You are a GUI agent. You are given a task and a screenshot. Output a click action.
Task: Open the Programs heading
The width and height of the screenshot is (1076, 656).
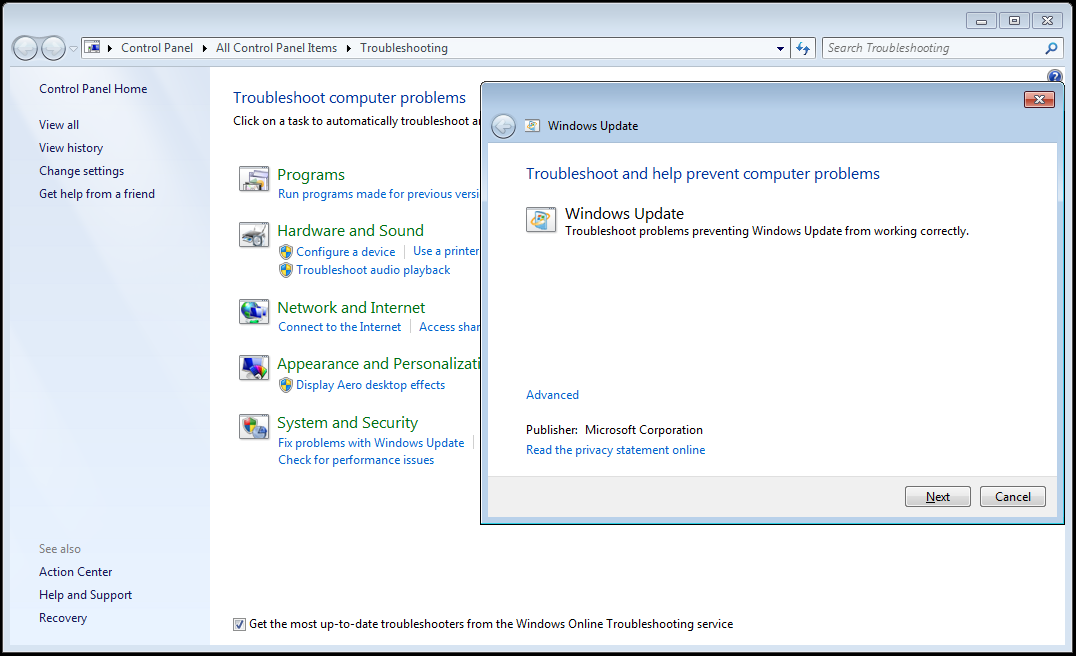[311, 175]
